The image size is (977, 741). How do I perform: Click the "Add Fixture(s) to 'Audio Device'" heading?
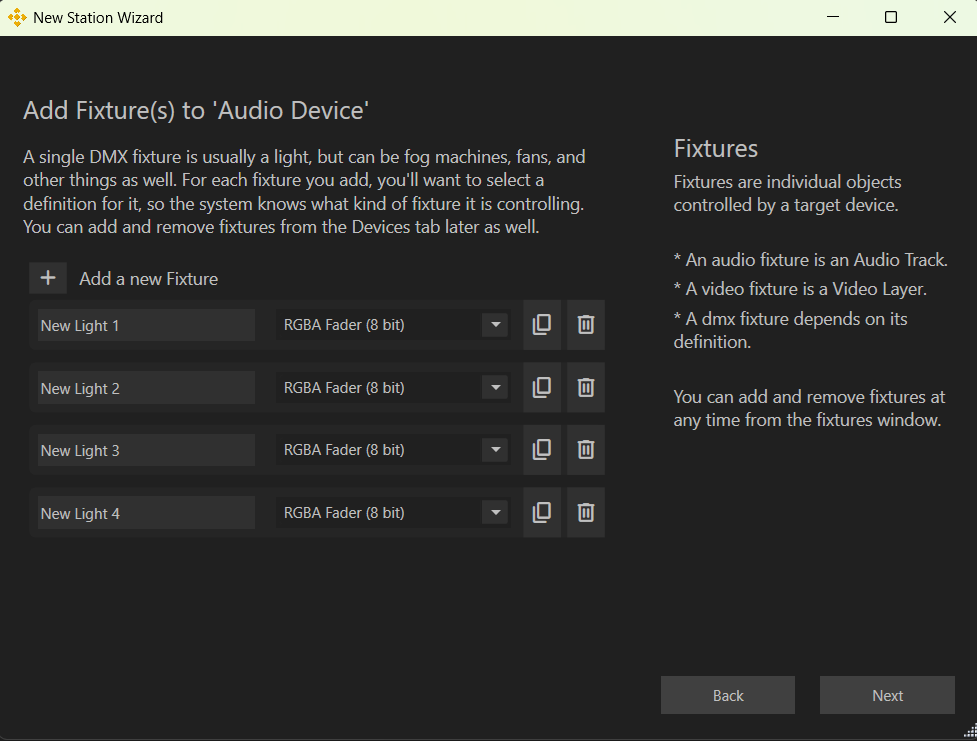(196, 110)
